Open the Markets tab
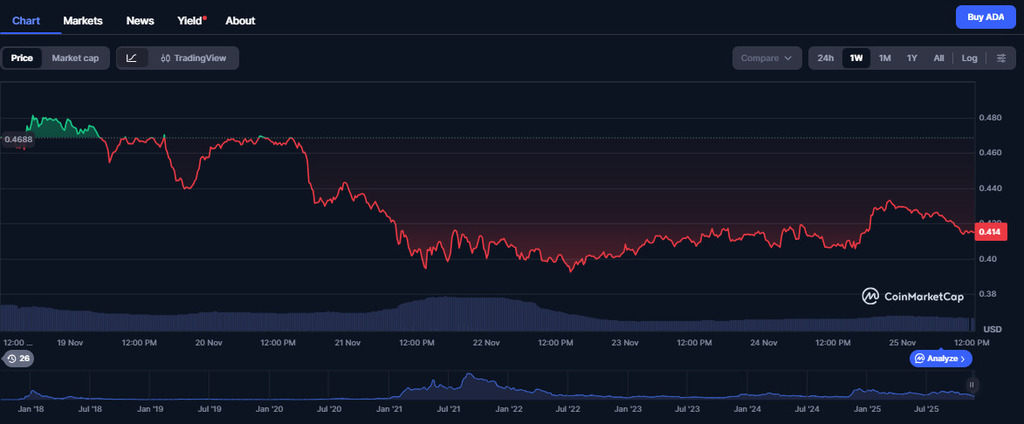Viewport: 1024px width, 424px height. pyautogui.click(x=83, y=20)
